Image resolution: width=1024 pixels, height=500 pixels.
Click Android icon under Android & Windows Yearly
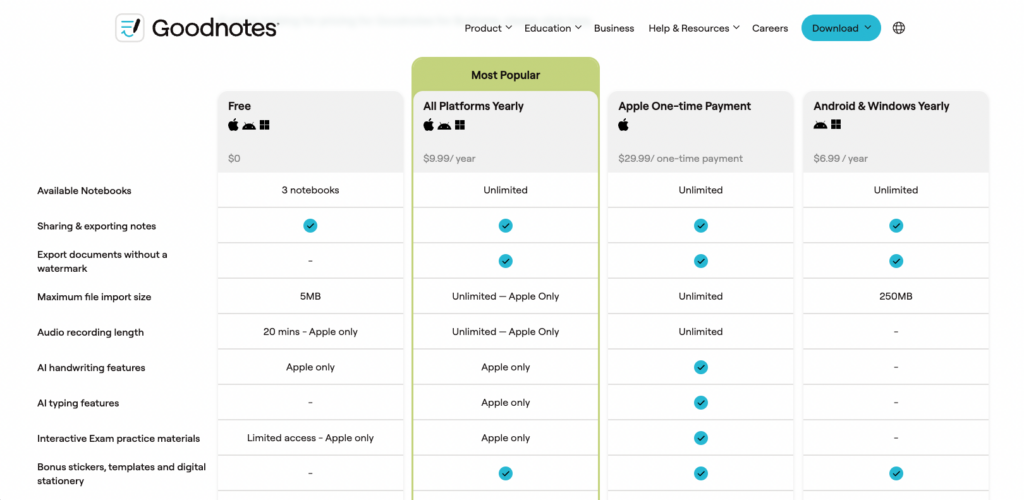point(820,125)
